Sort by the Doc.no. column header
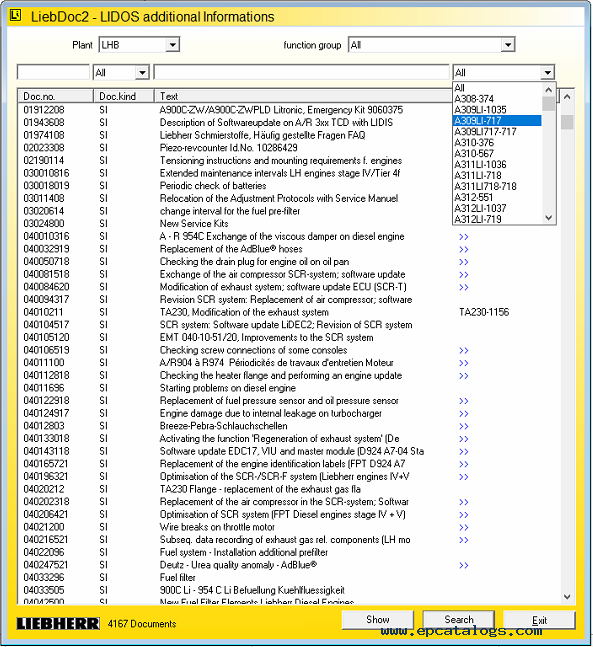The width and height of the screenshot is (593, 647). tap(56, 96)
